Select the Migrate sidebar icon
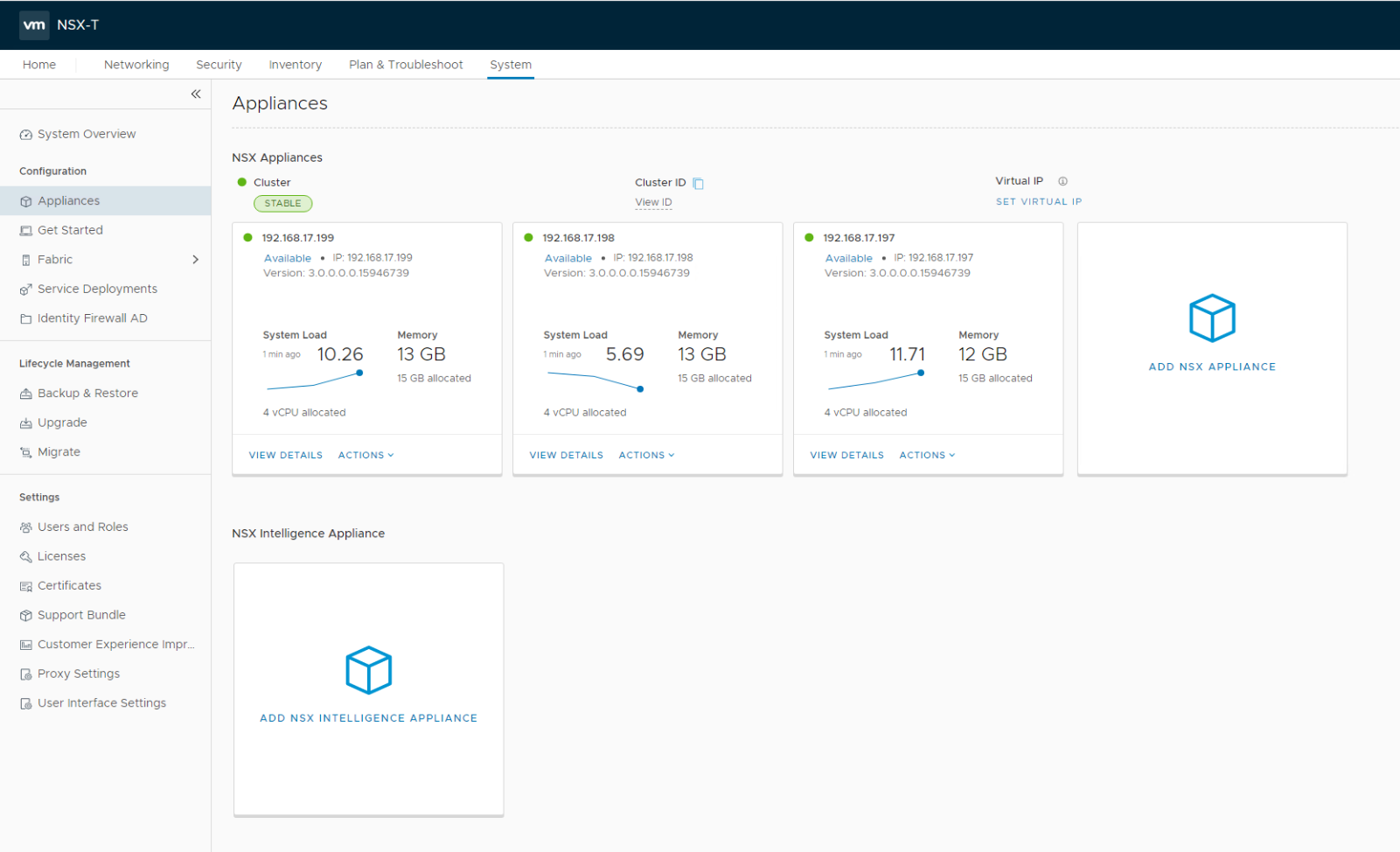Viewport: 1400px width, 852px height. pyautogui.click(x=25, y=451)
